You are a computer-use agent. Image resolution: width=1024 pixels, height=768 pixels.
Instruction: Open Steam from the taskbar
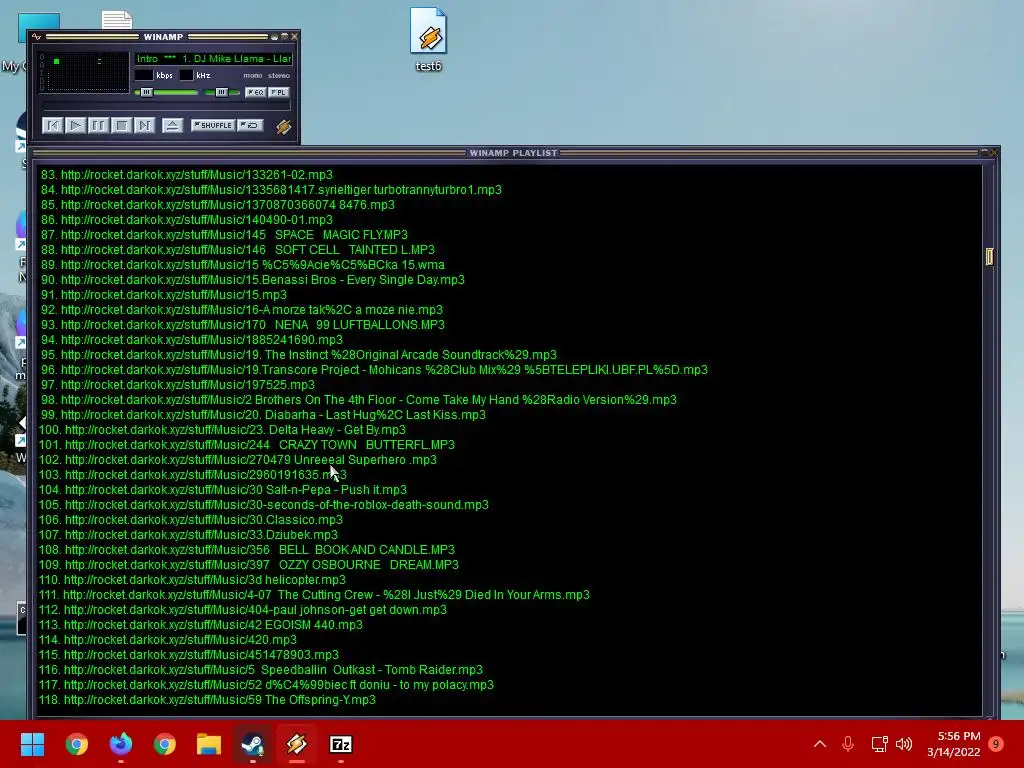253,744
